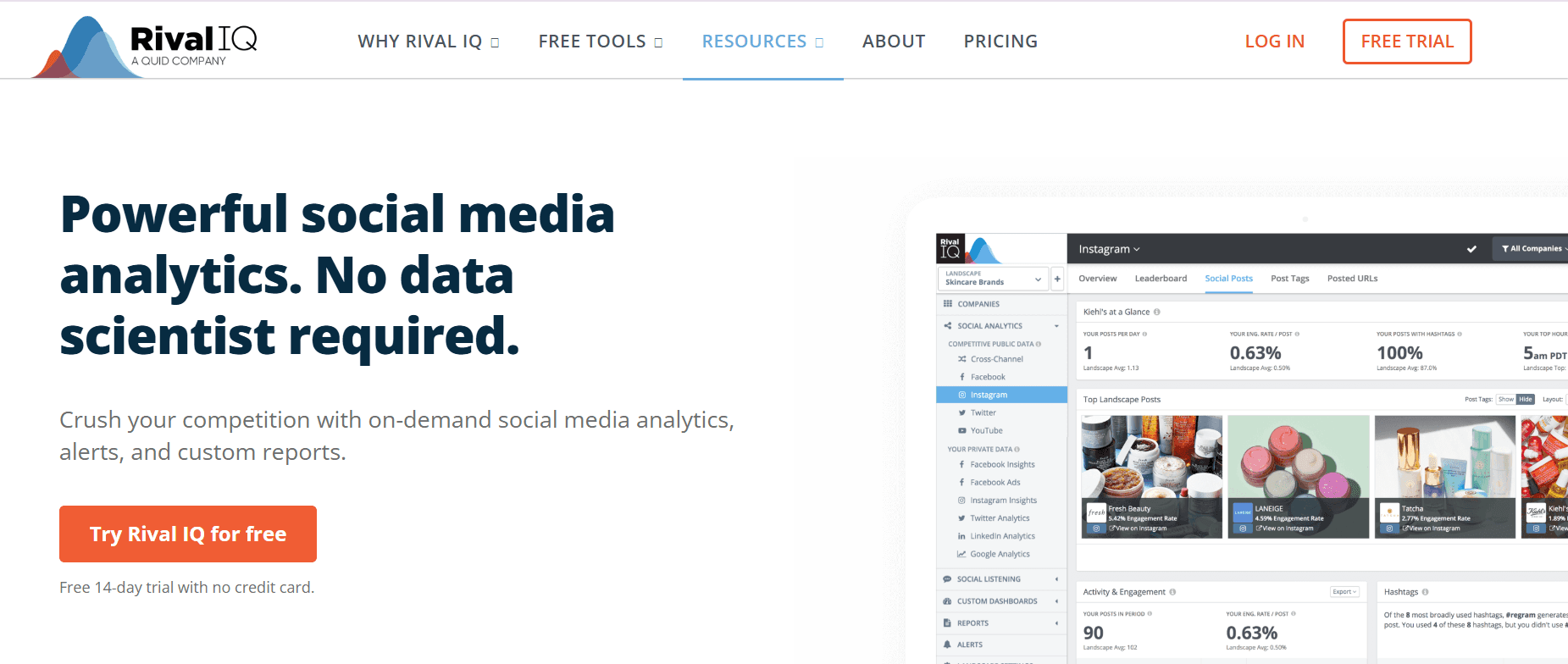Click the CUSTOM DASHBOARDS gauge icon
Screen dimensions: 1568x664
click(948, 601)
